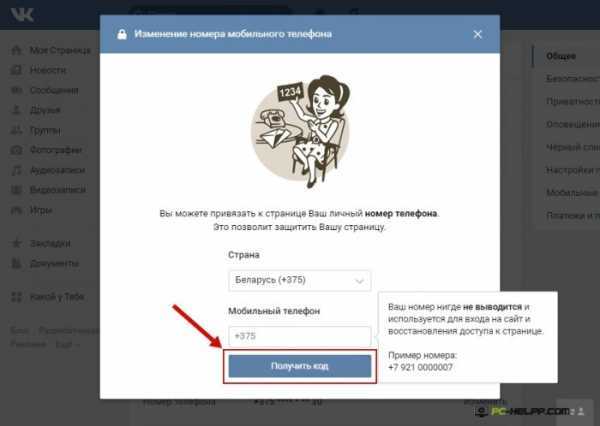The height and width of the screenshot is (426, 600).
Task: Select the Безопасность settings tab
Action: click(573, 78)
